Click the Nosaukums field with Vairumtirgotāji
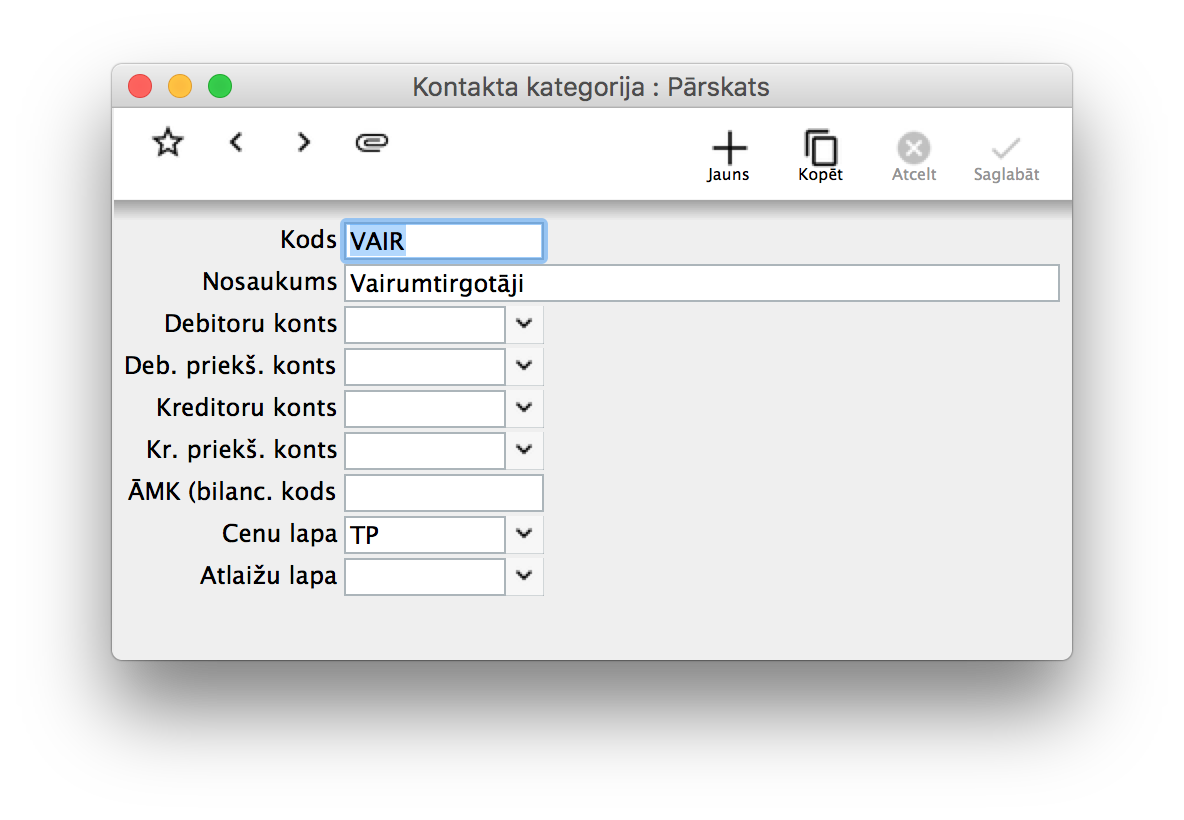This screenshot has height=820, width=1184. point(701,283)
